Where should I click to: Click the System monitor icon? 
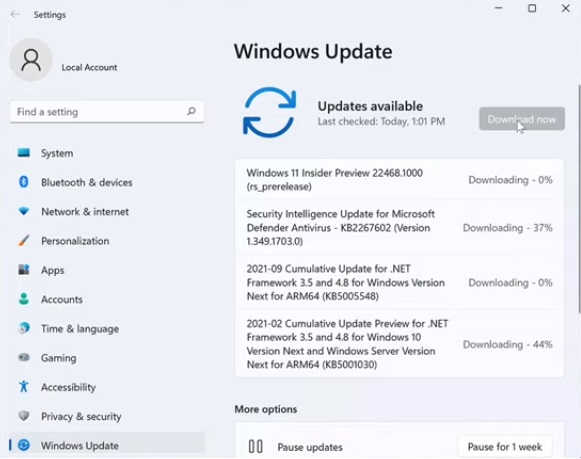(x=24, y=153)
